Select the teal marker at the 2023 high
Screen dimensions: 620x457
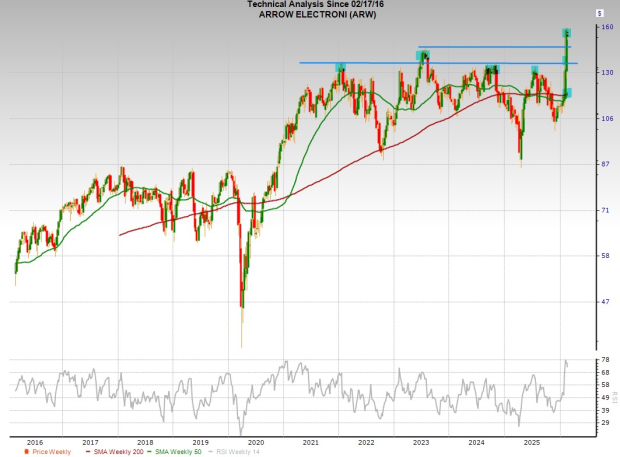(x=423, y=55)
